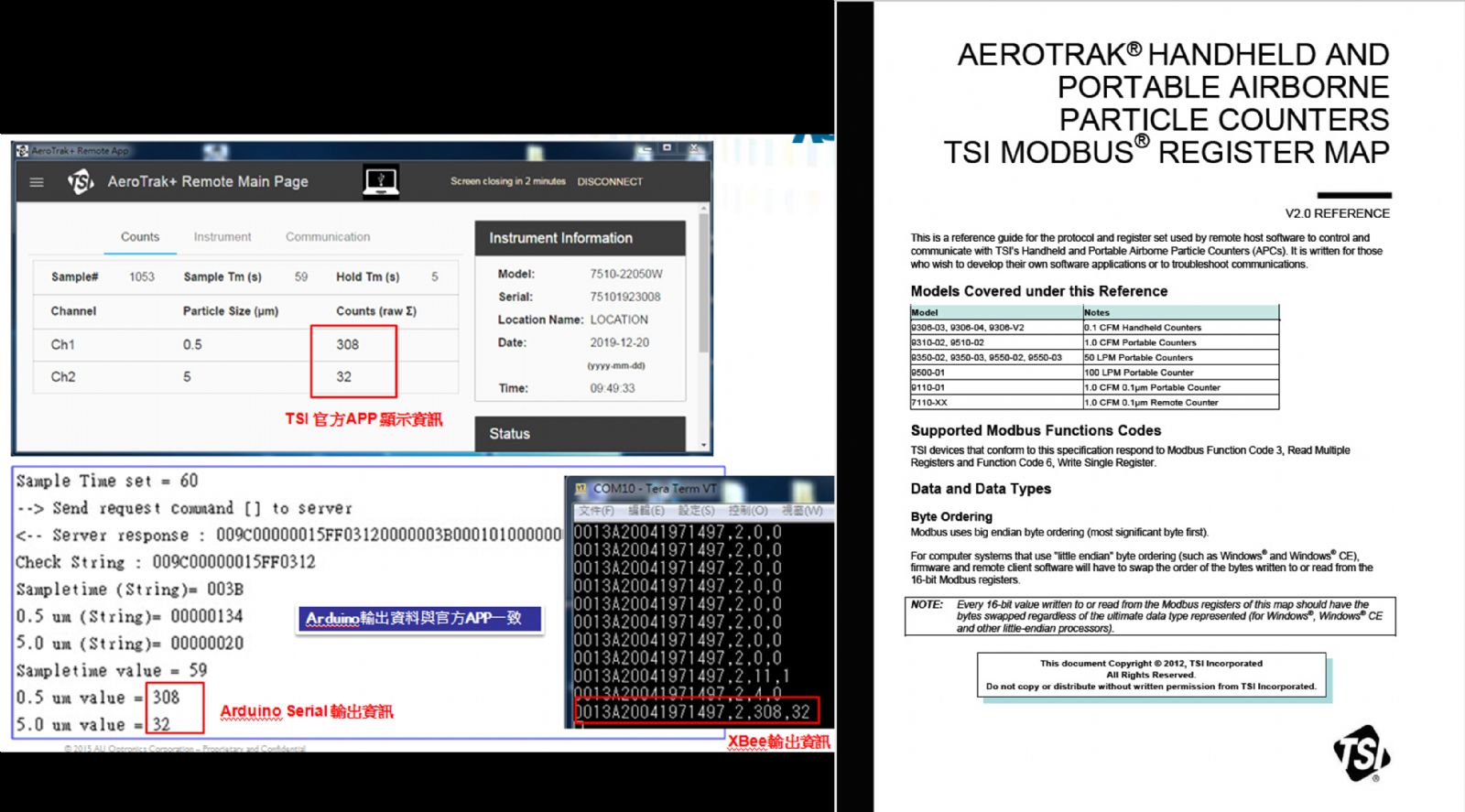The height and width of the screenshot is (812, 1465).
Task: Expand the Status panel header
Action: pyautogui.click(x=580, y=434)
